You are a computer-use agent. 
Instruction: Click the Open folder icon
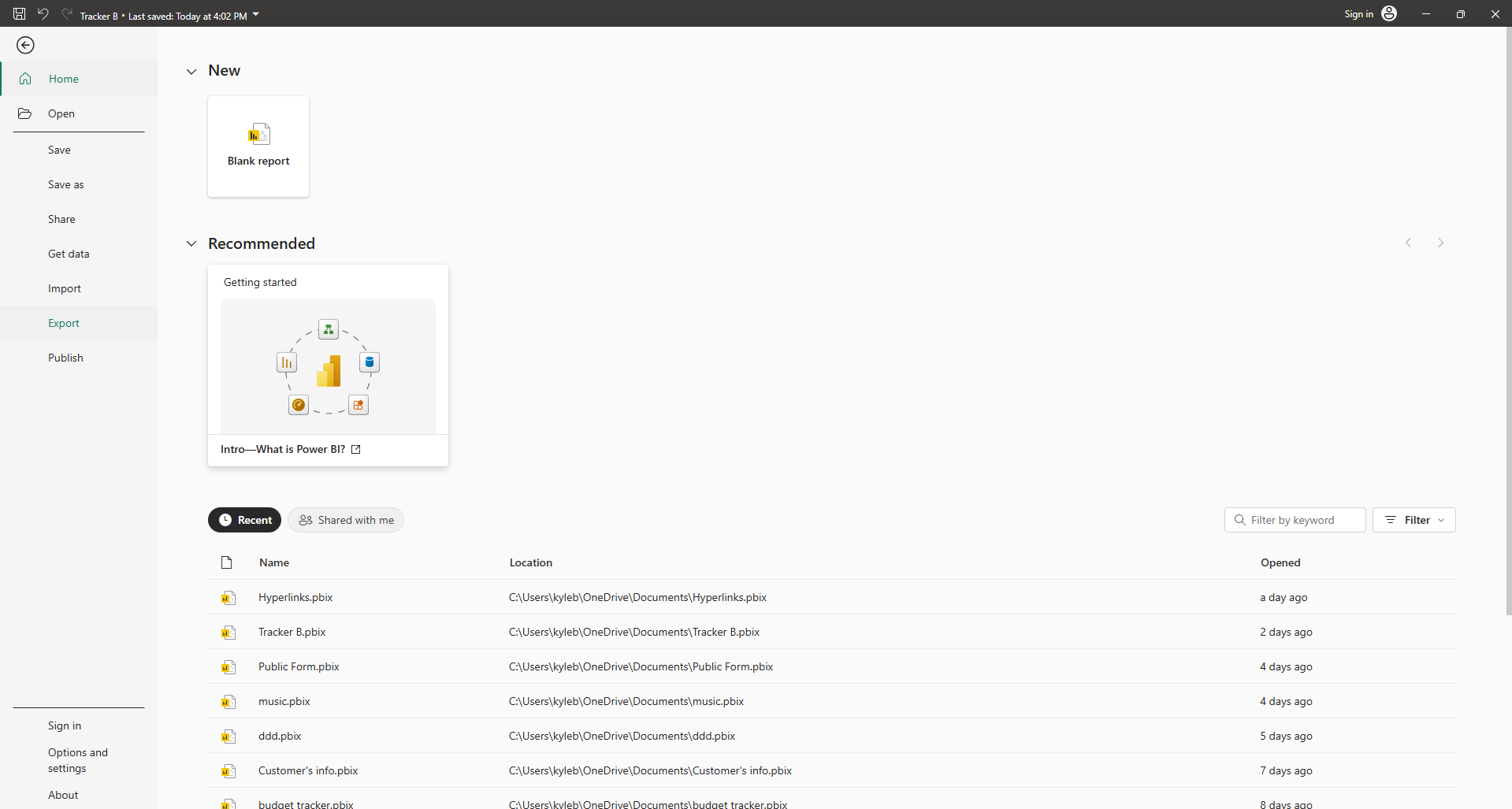[x=25, y=113]
